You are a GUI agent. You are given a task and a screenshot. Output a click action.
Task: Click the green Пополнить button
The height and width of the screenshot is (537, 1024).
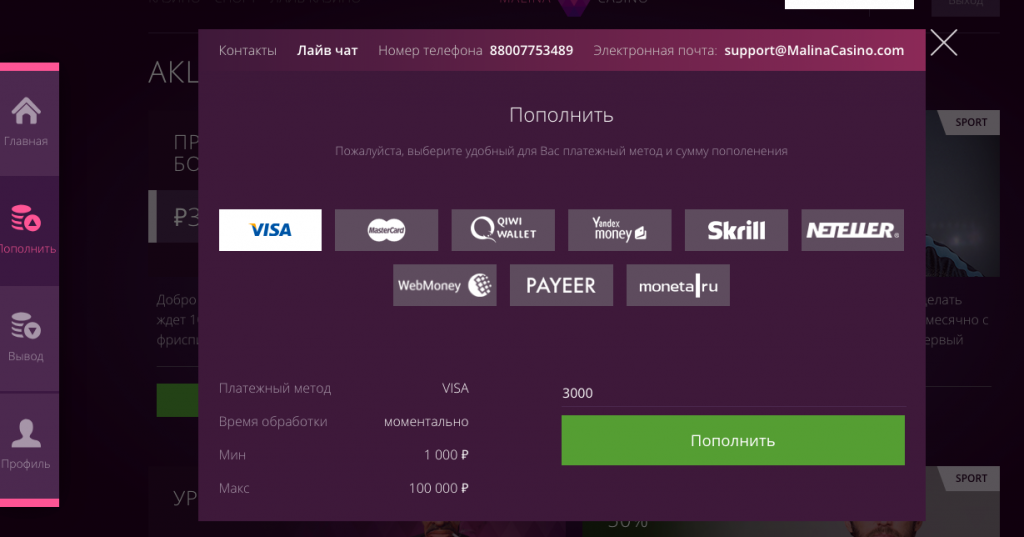pyautogui.click(x=732, y=440)
